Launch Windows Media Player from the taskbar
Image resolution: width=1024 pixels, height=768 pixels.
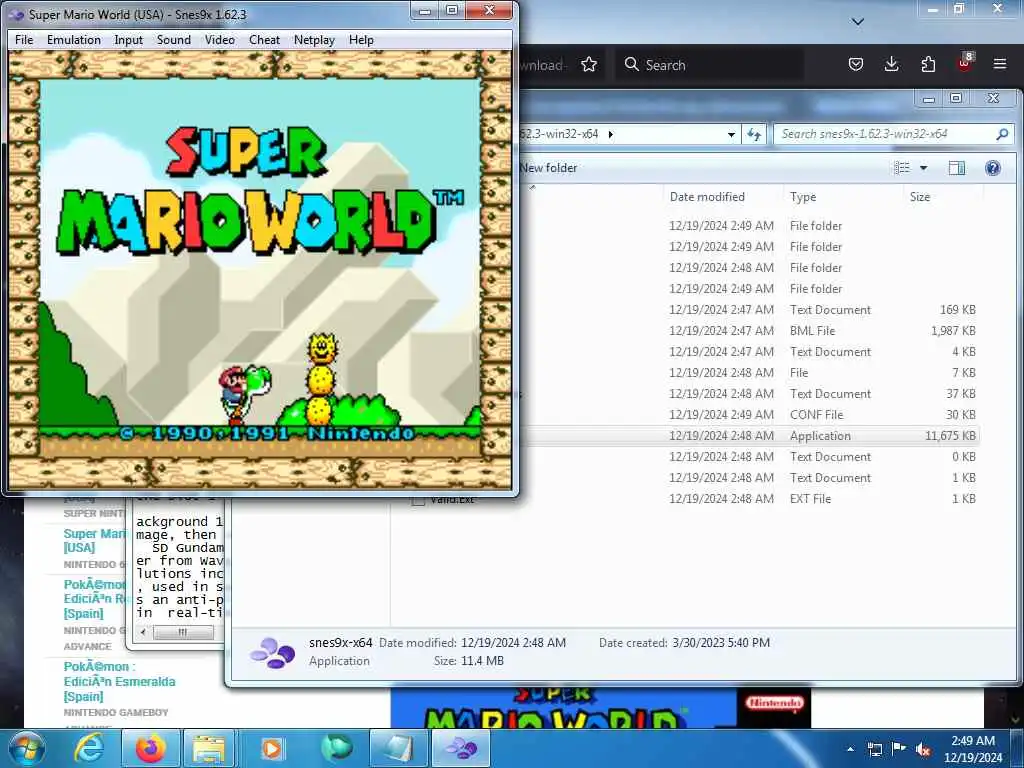point(272,748)
